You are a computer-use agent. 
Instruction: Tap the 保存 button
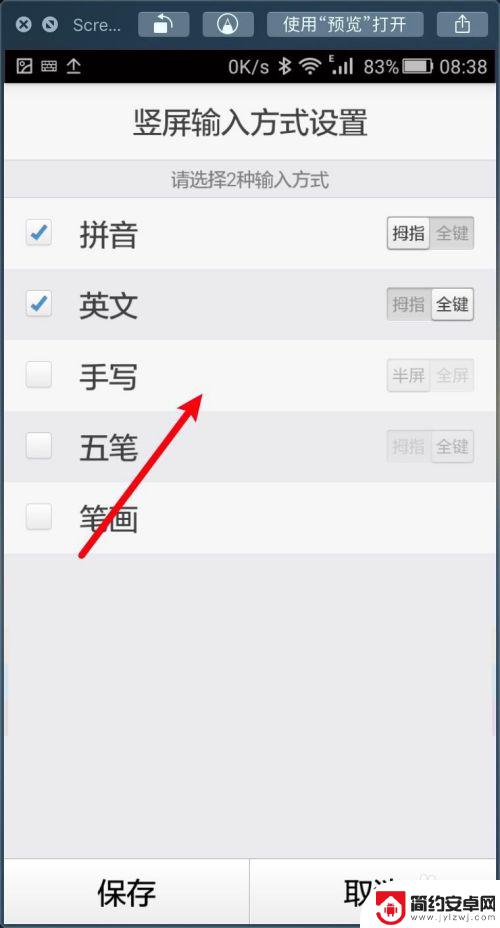(x=127, y=892)
